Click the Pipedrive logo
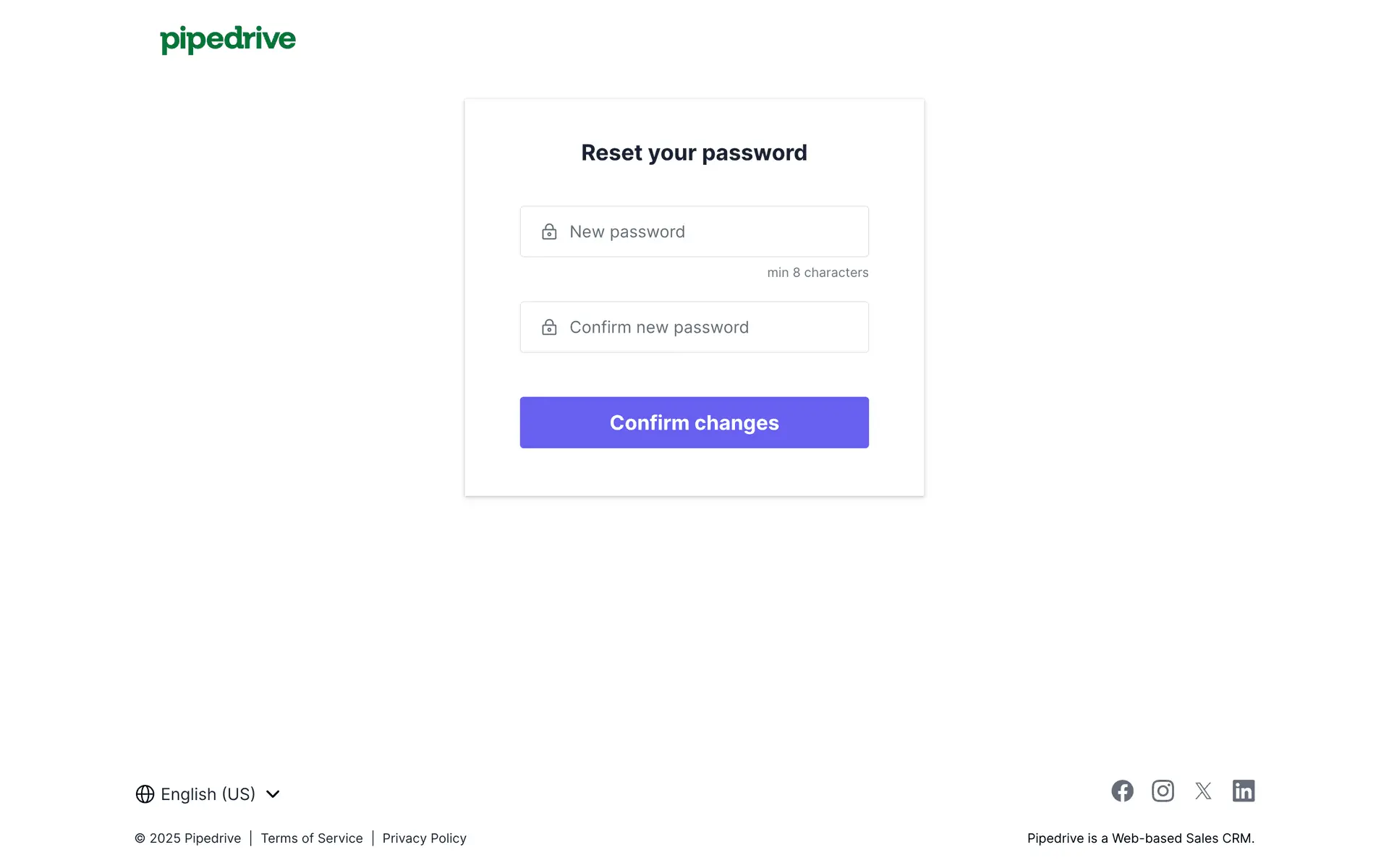 [x=228, y=39]
